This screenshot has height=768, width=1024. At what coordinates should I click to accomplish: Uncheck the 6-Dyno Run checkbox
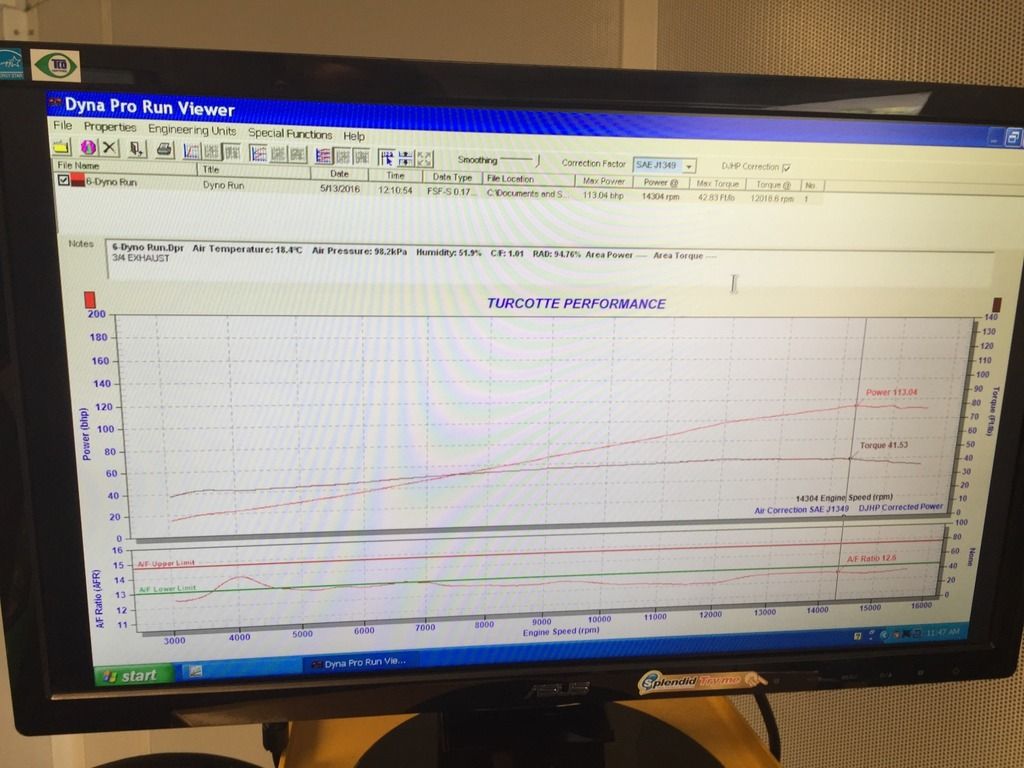[65, 181]
